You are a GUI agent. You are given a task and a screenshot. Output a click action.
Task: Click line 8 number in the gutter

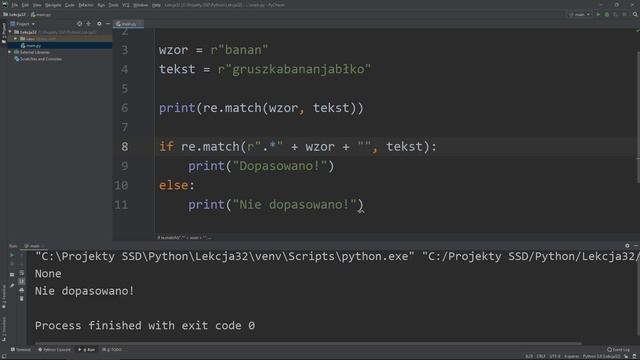(x=124, y=147)
